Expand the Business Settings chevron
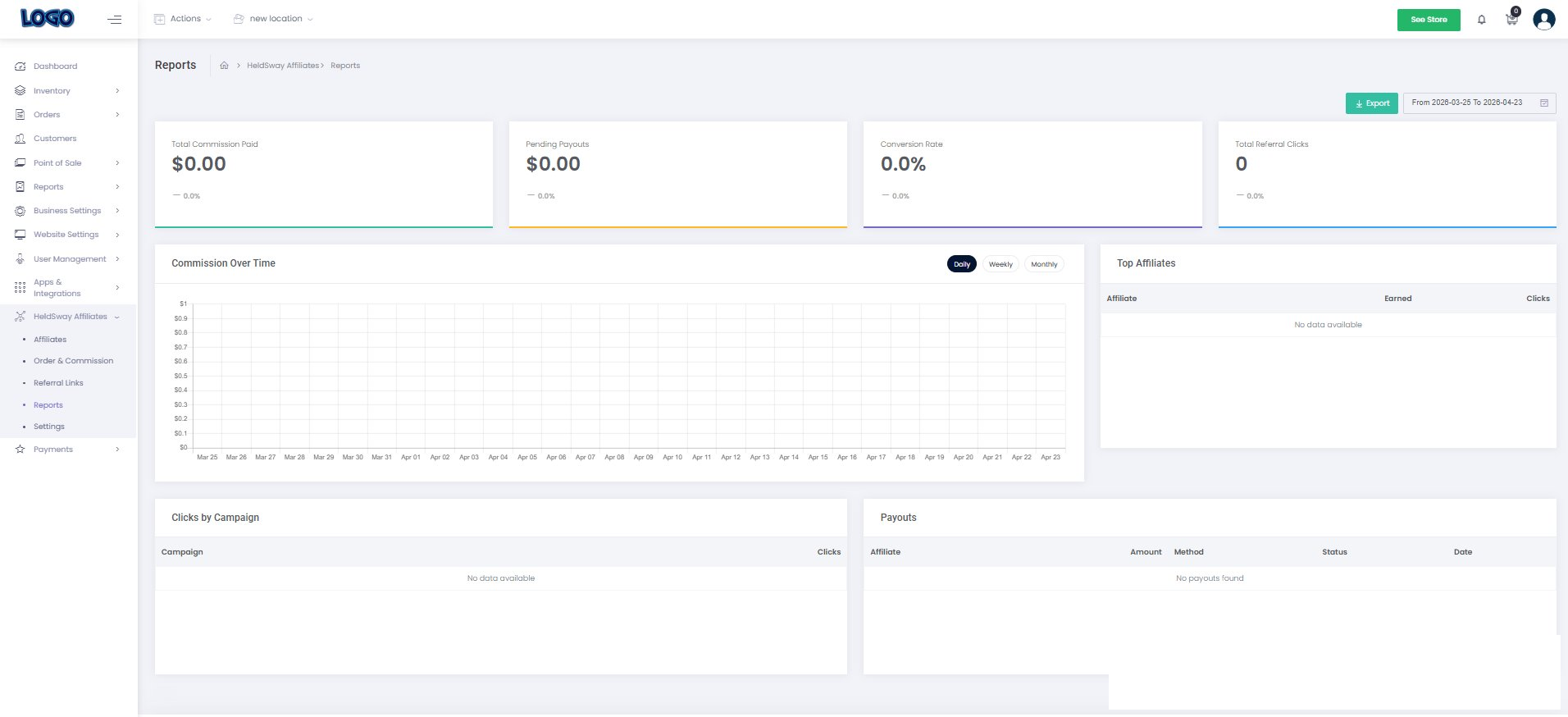This screenshot has height=717, width=1568. click(117, 211)
